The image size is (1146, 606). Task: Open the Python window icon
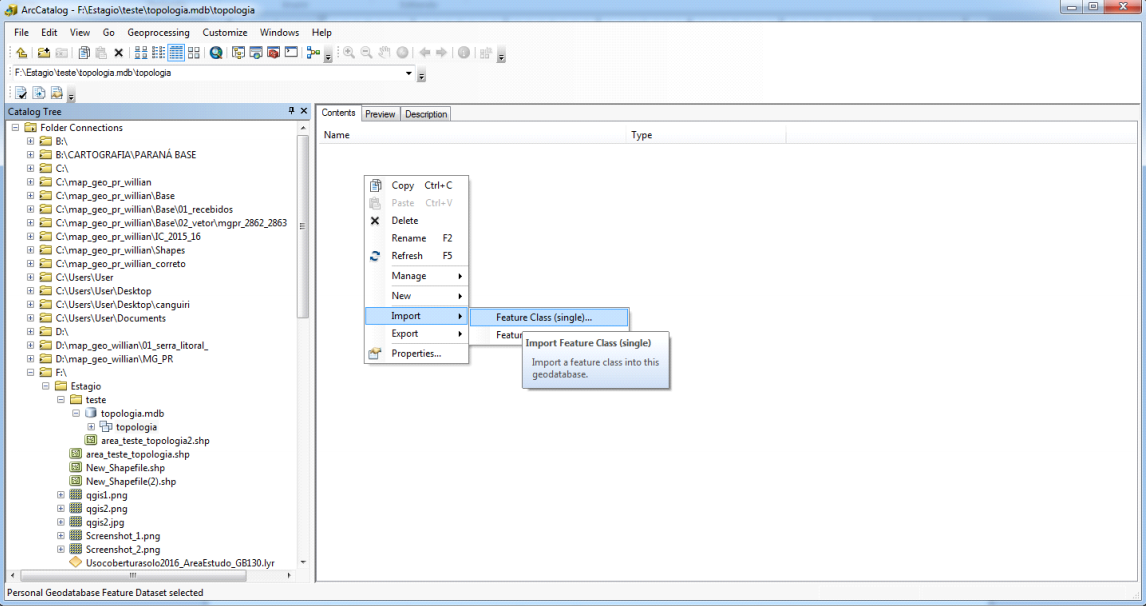291,53
